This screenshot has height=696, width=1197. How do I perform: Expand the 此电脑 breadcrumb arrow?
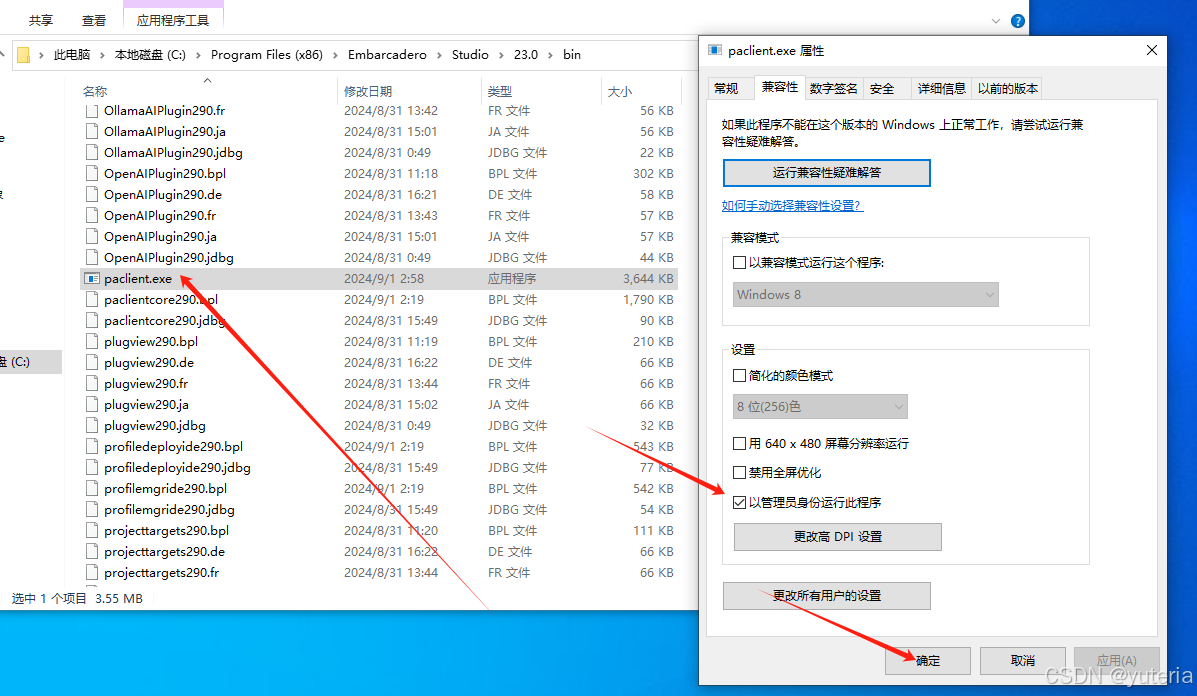pos(102,55)
